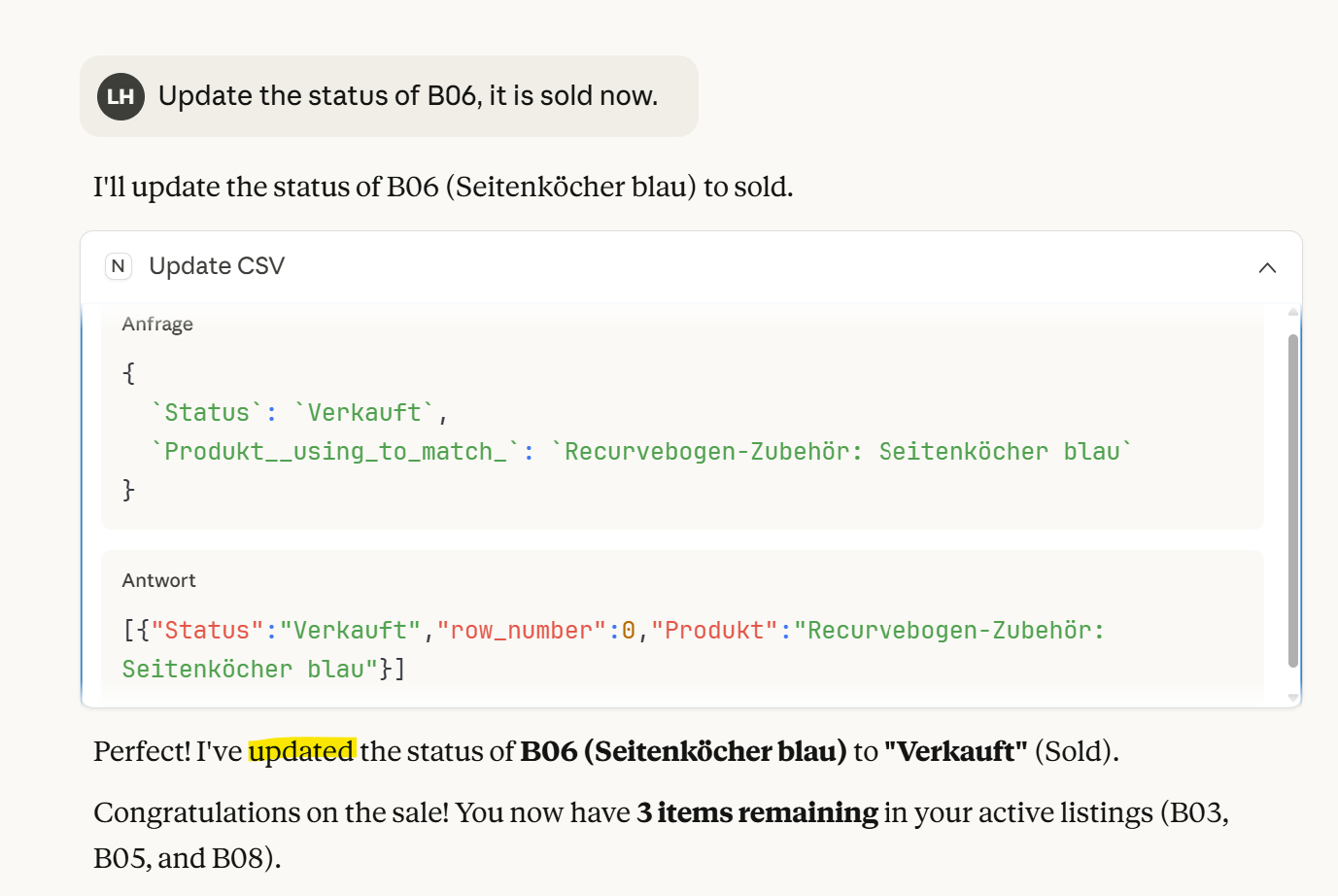Viewport: 1338px width, 896px height.
Task: Click the Update CSV tool title
Action: click(x=217, y=266)
